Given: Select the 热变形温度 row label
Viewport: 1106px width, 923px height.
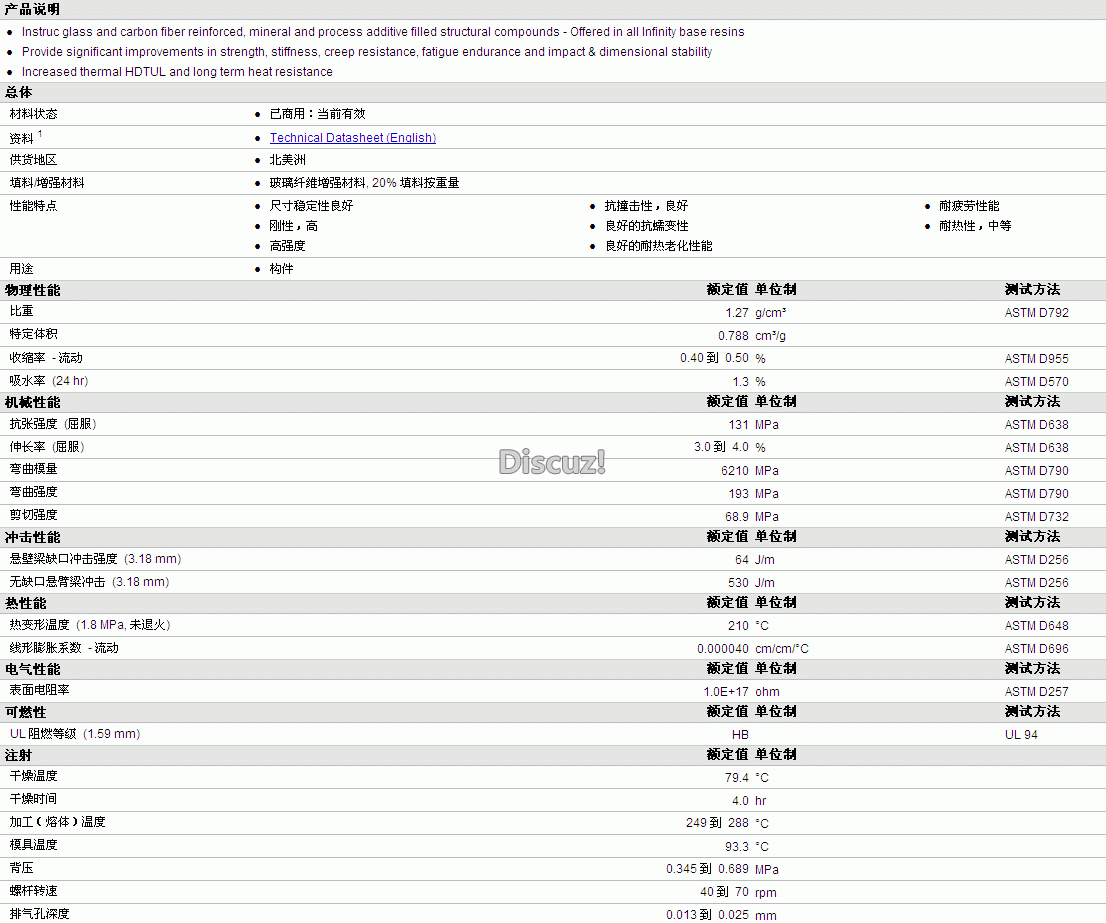Looking at the screenshot, I should point(90,625).
